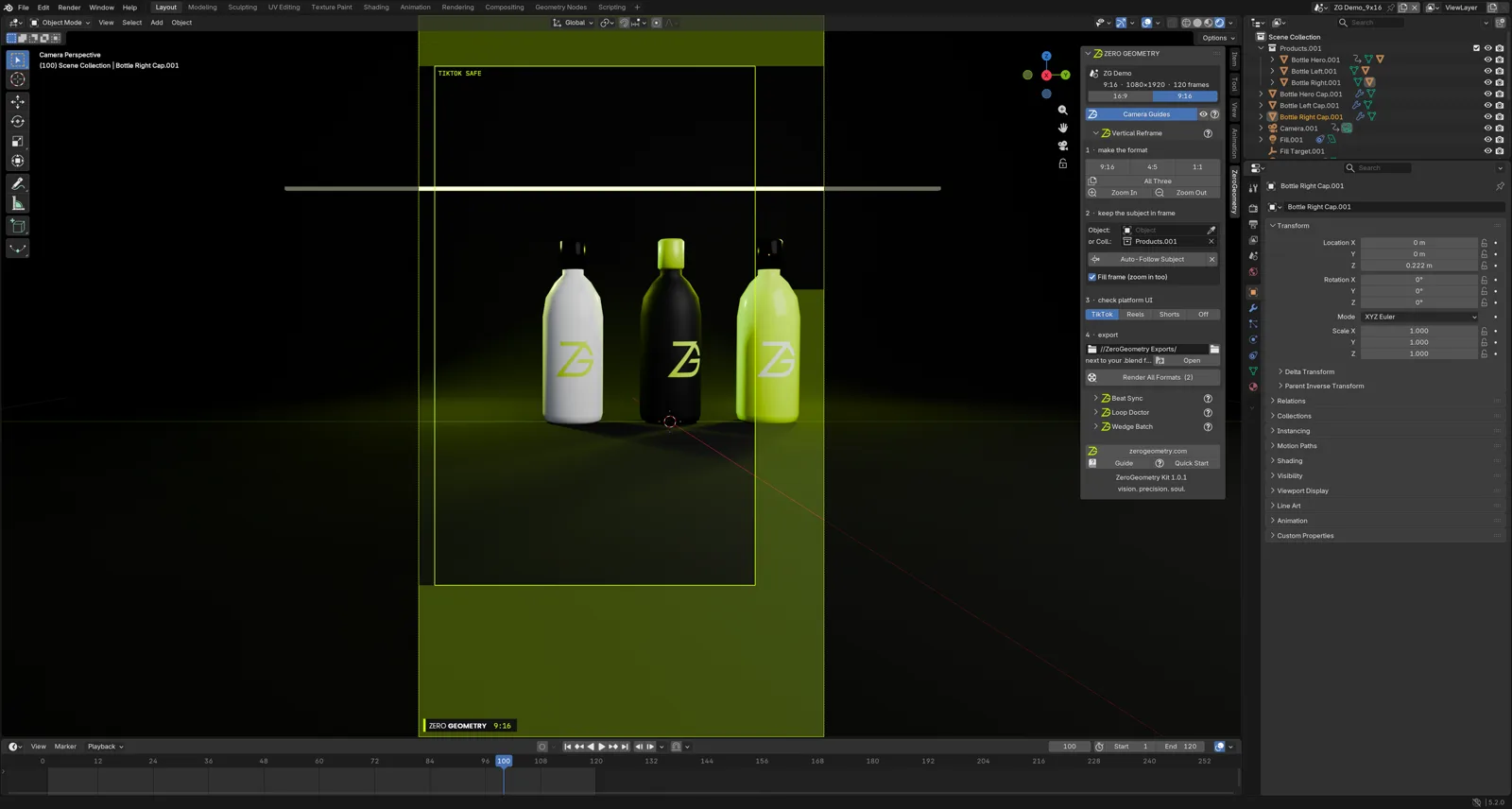This screenshot has height=809, width=1512.
Task: Open the Global transform orientation dropdown
Action: click(574, 23)
